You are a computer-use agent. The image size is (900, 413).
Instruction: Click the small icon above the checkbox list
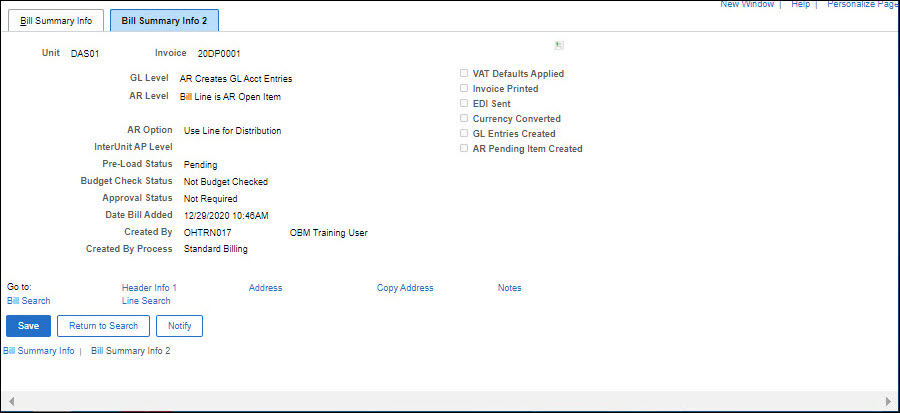click(x=561, y=45)
